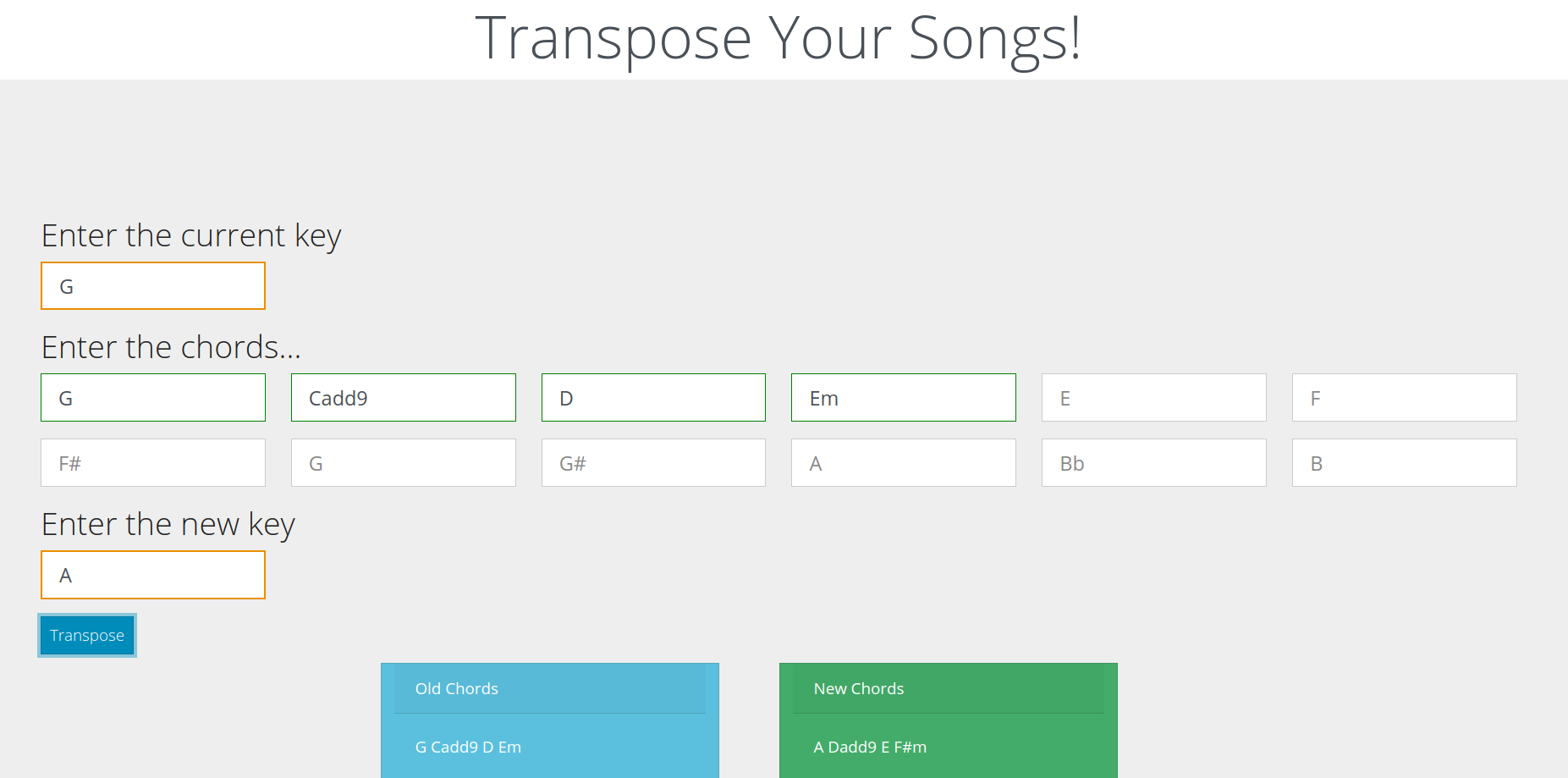Image resolution: width=1568 pixels, height=778 pixels.
Task: Click the Cadd9 chord input
Action: [x=403, y=398]
